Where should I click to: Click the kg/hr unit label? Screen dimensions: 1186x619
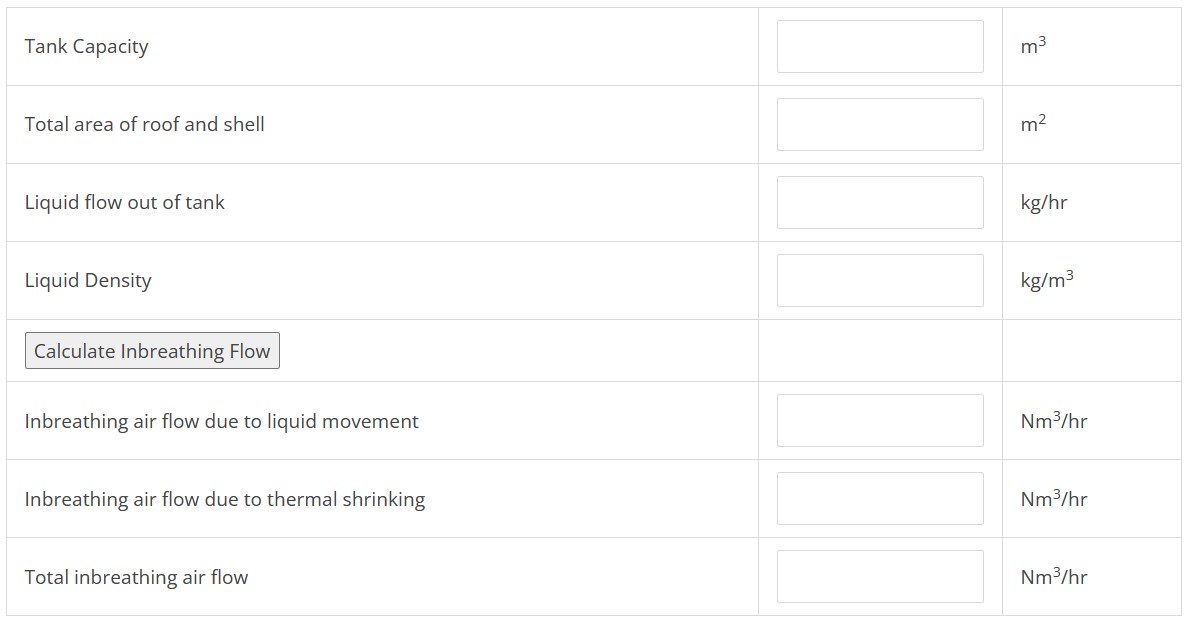[1044, 203]
